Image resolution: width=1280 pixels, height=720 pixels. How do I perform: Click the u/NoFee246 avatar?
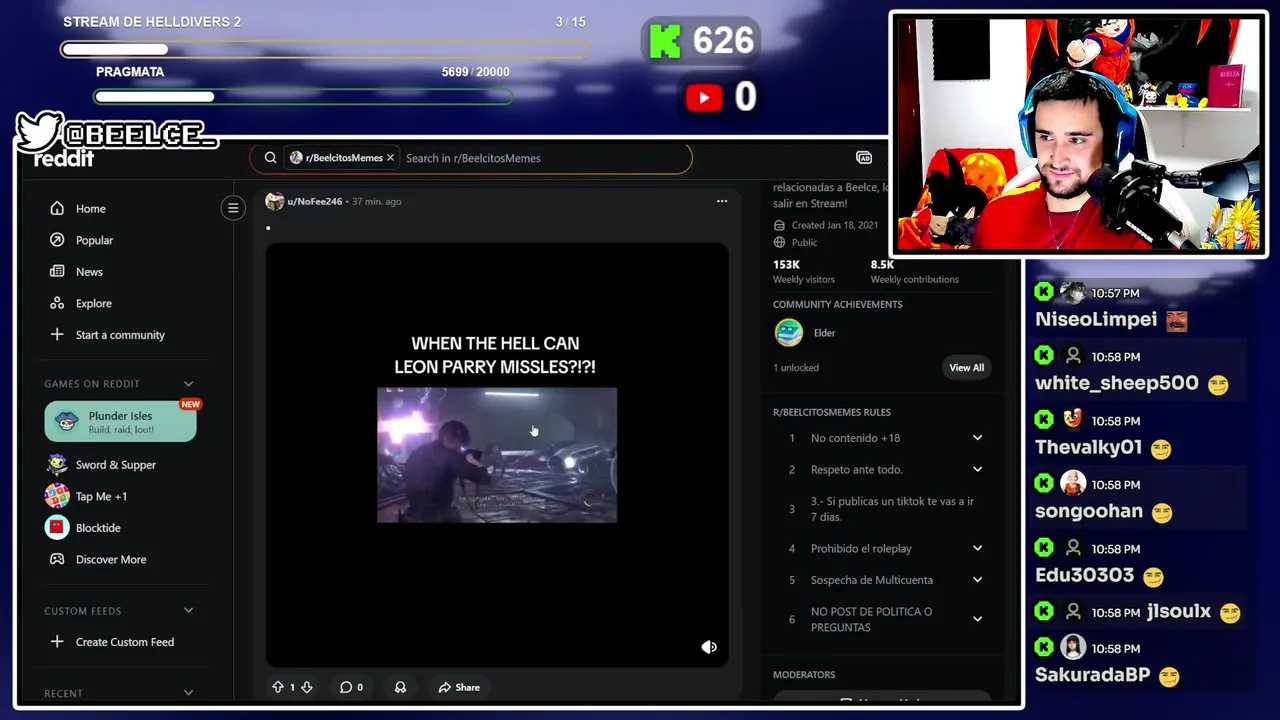click(274, 201)
